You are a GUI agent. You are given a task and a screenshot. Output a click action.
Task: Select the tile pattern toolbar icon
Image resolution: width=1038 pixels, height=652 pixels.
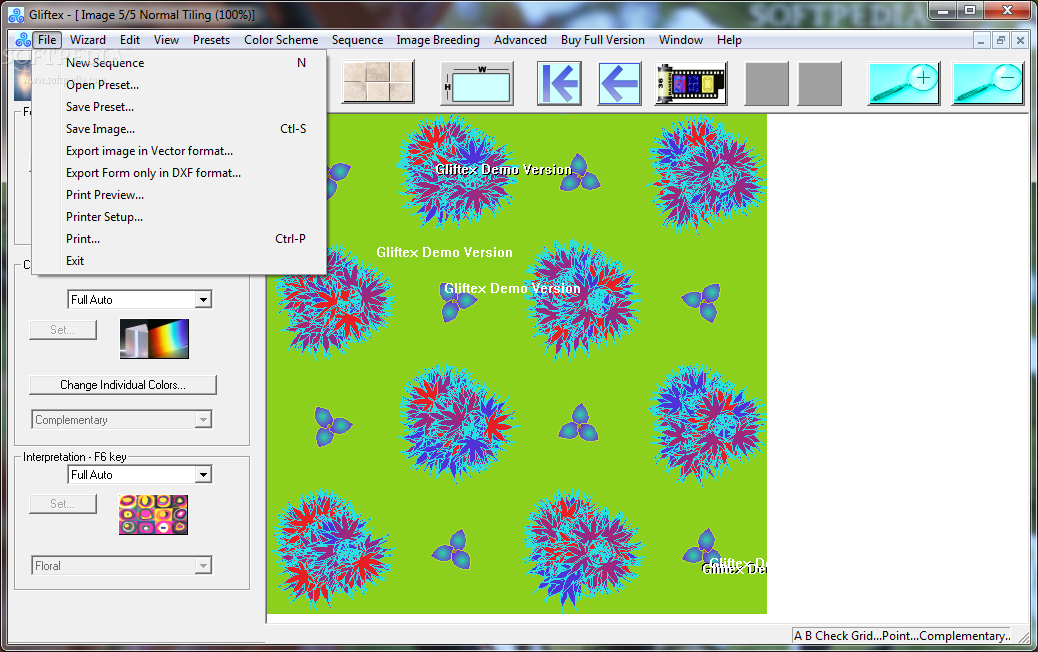click(378, 82)
